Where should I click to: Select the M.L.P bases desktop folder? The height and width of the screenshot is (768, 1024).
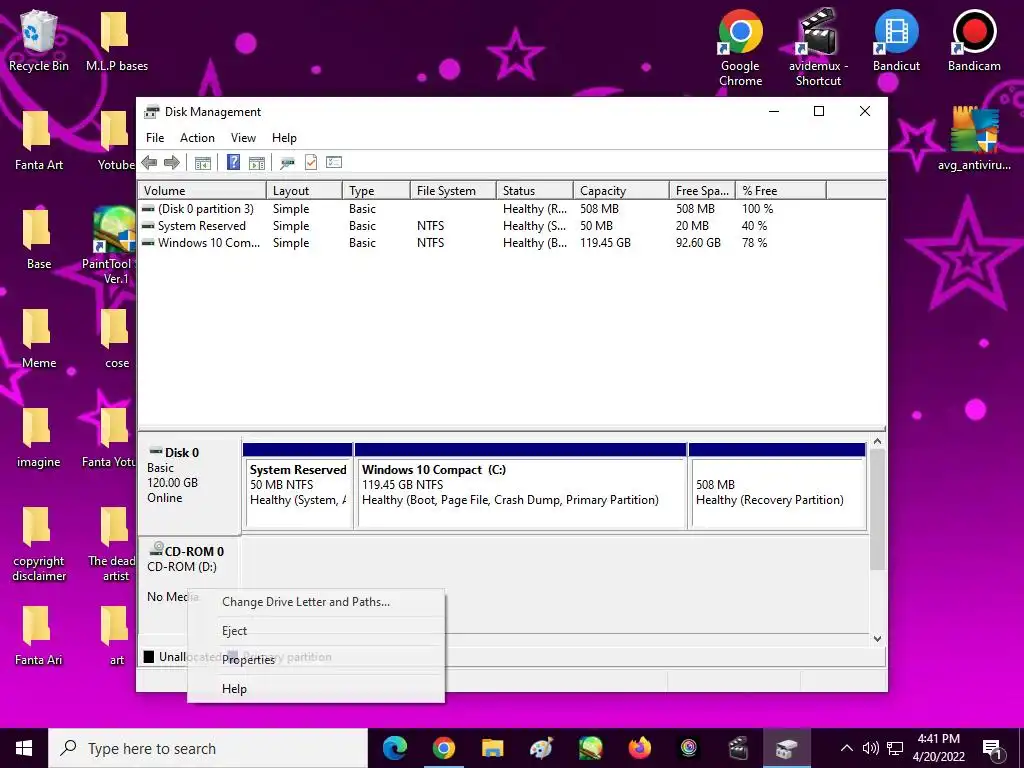click(x=116, y=40)
